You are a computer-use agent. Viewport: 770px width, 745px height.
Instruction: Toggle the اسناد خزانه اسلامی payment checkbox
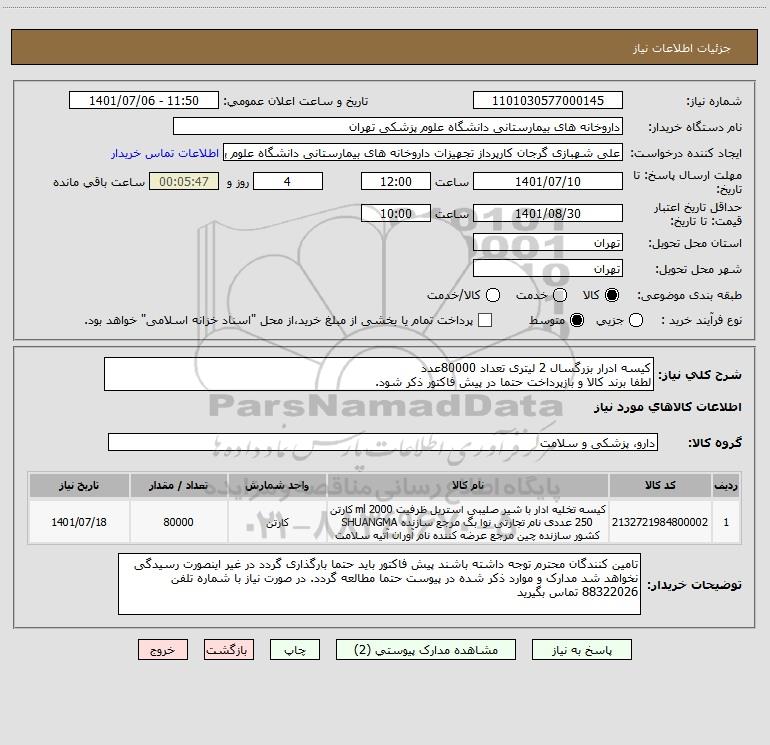pyautogui.click(x=485, y=320)
